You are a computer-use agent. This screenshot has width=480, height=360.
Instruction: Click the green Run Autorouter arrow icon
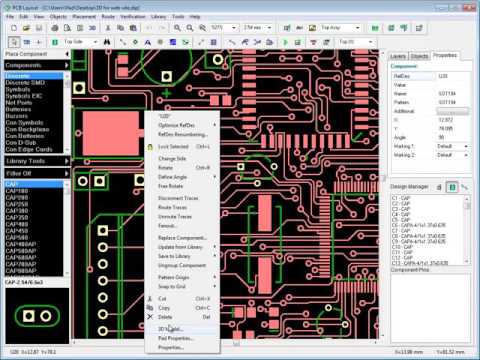pos(285,42)
